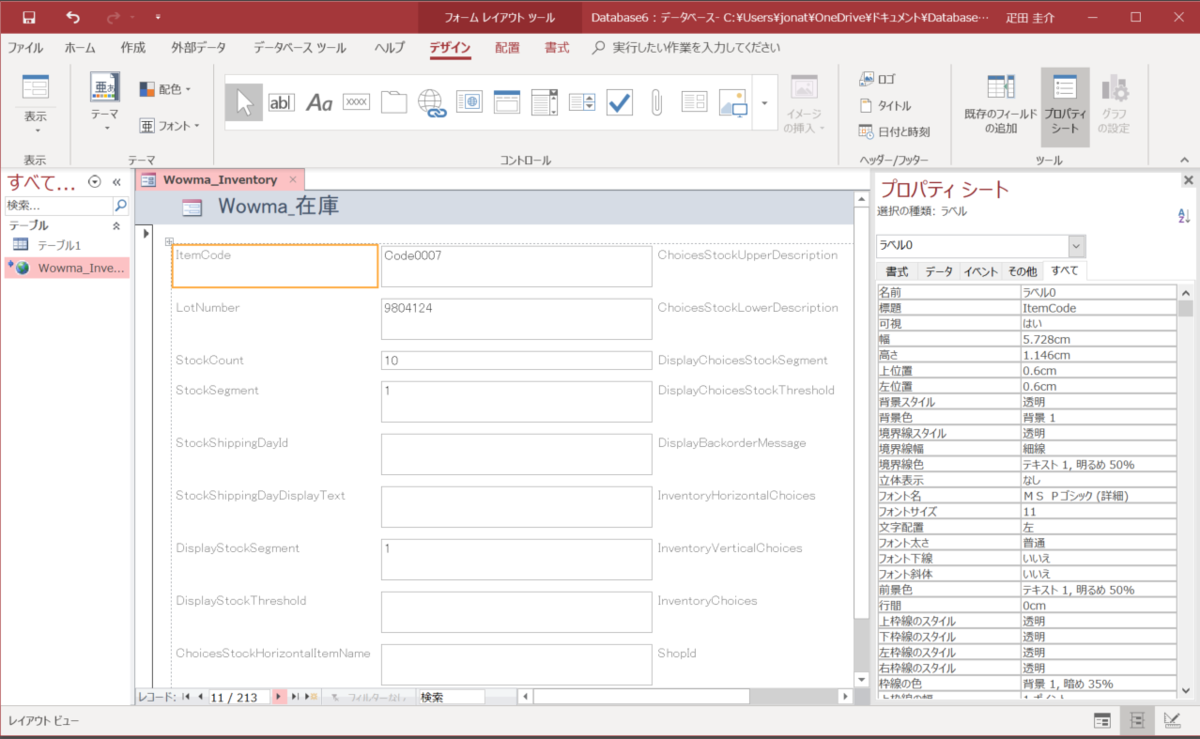Toggle the プロパティ シート off
The image size is (1200, 739).
point(1065,105)
